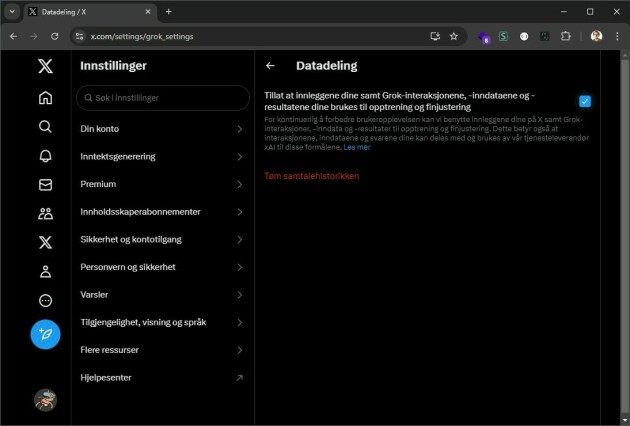Expand Premium settings chevron
The width and height of the screenshot is (630, 426).
pyautogui.click(x=239, y=184)
